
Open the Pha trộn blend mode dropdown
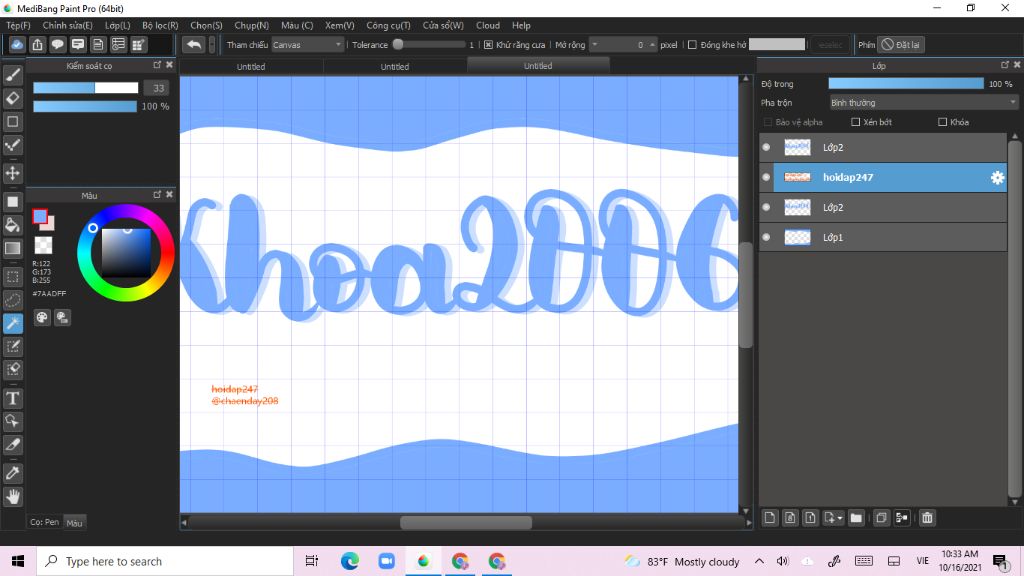(923, 103)
